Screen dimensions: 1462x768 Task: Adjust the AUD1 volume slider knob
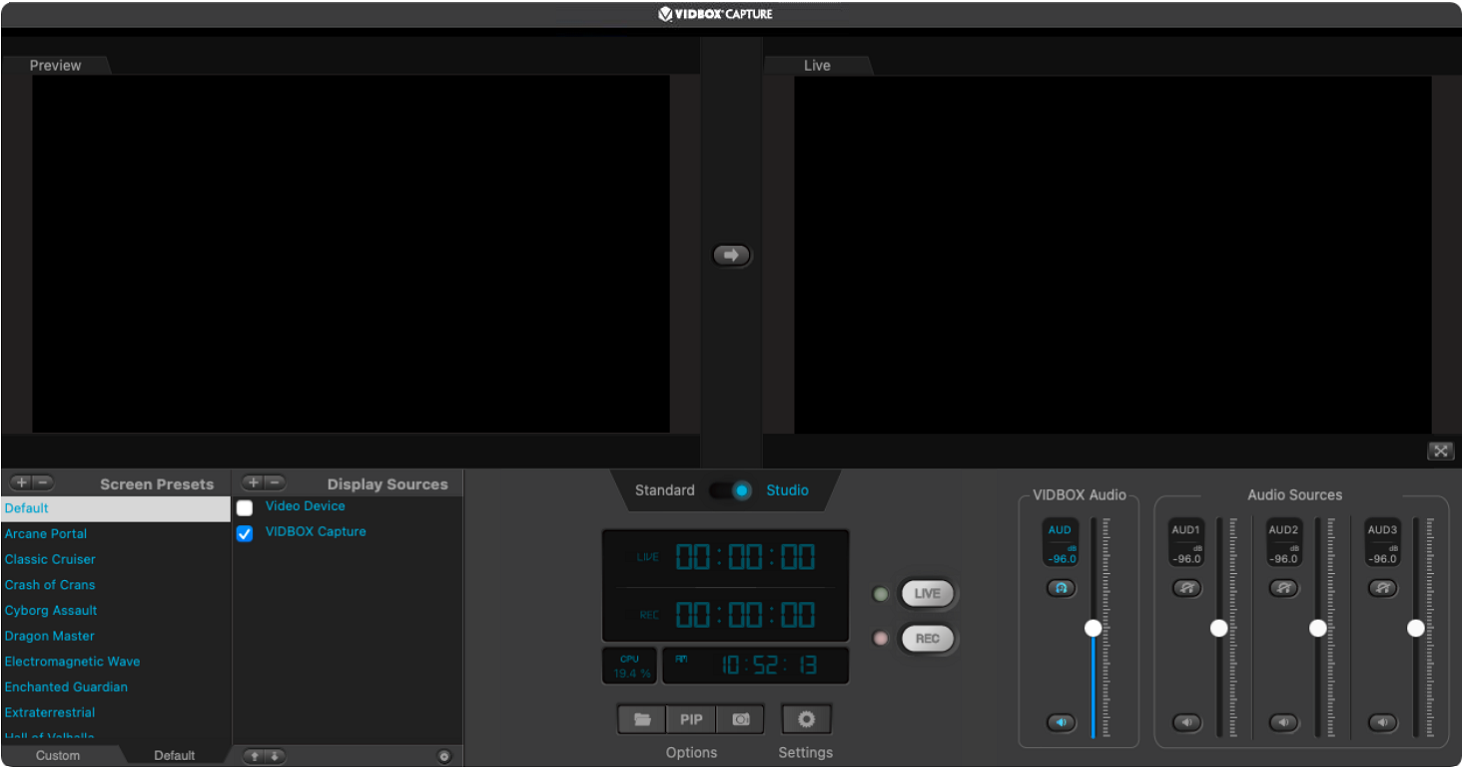[1219, 628]
